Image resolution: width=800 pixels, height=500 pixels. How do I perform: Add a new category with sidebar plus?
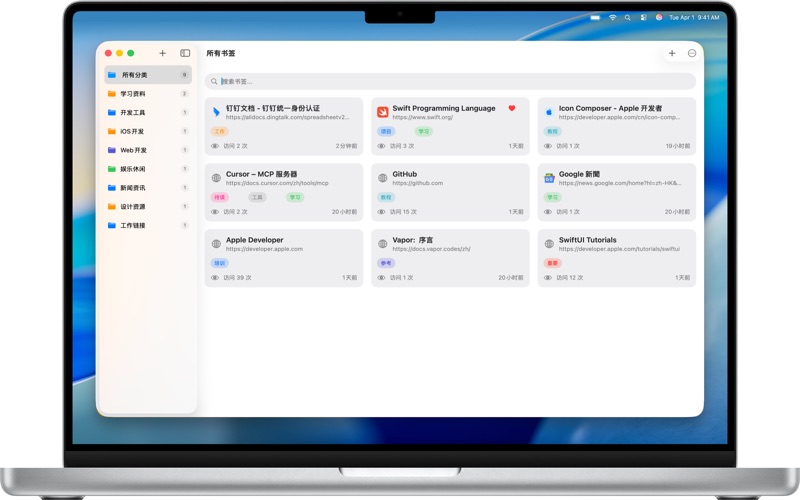162,53
